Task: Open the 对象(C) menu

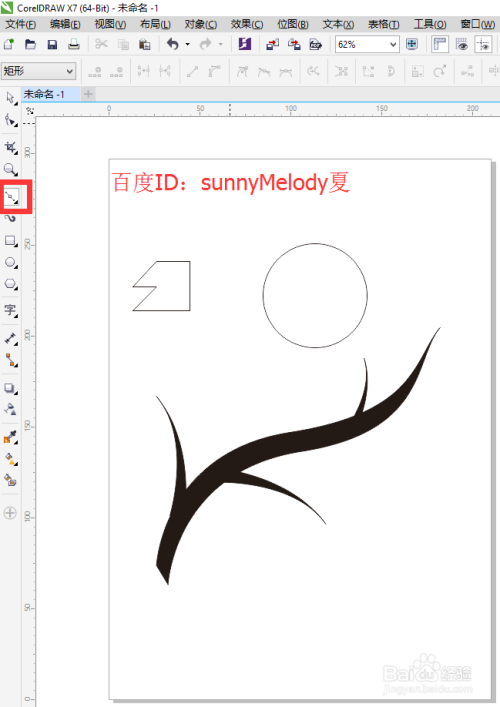Action: pyautogui.click(x=201, y=24)
